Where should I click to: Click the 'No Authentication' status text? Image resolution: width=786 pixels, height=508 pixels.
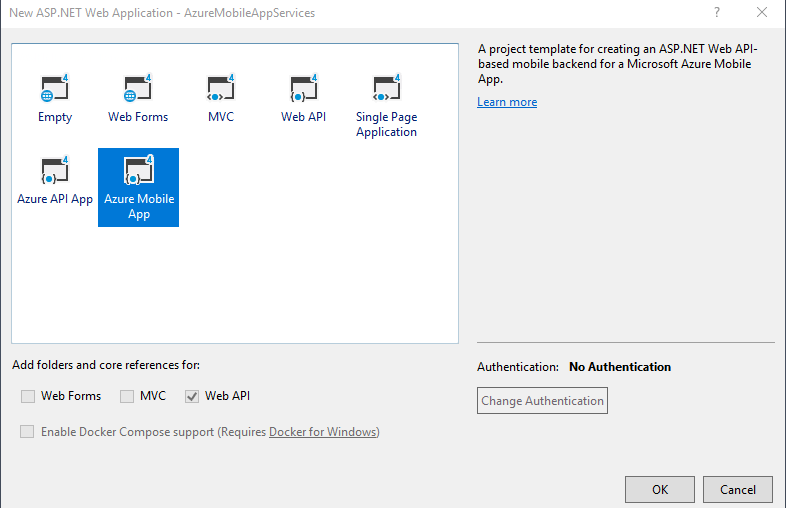[620, 367]
